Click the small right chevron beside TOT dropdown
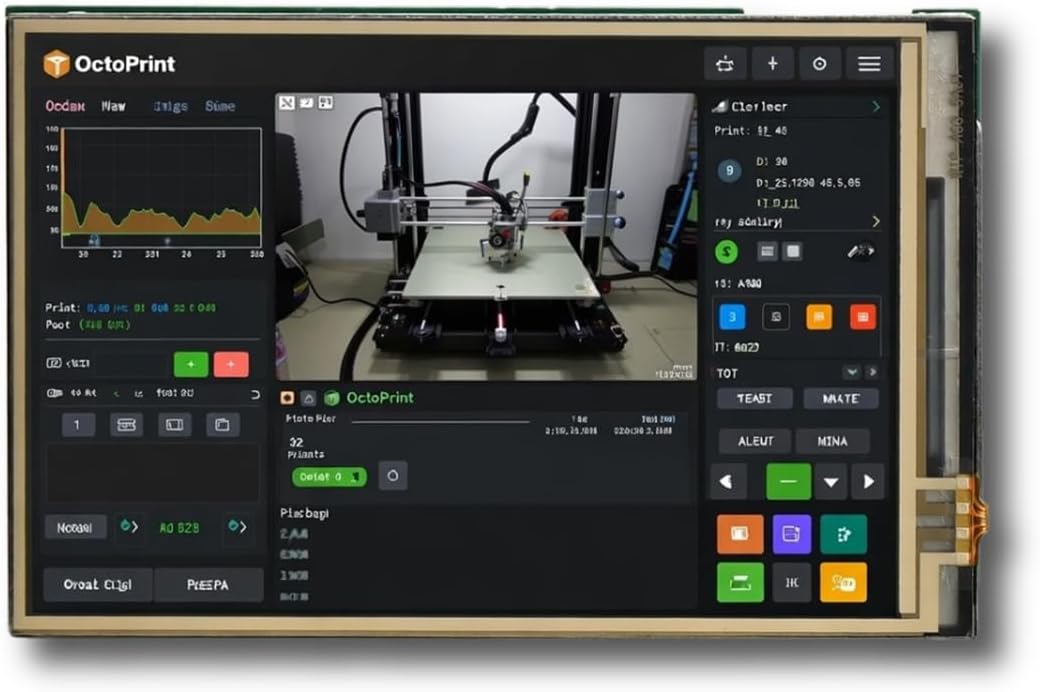 coord(873,372)
